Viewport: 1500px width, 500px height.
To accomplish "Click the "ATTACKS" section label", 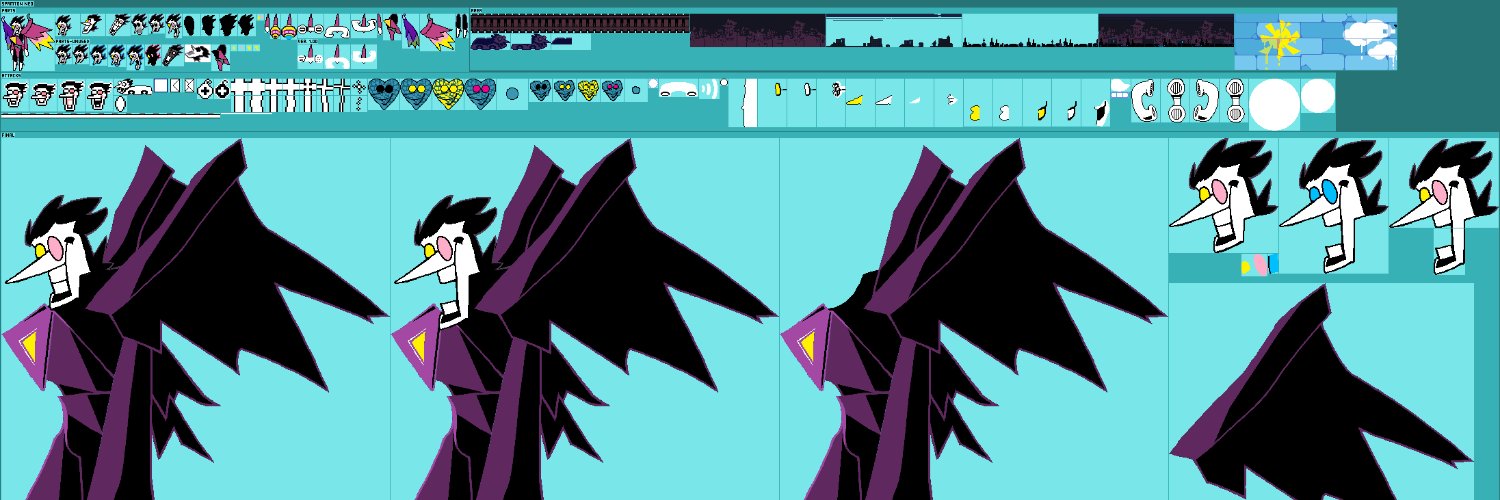I will [12, 75].
